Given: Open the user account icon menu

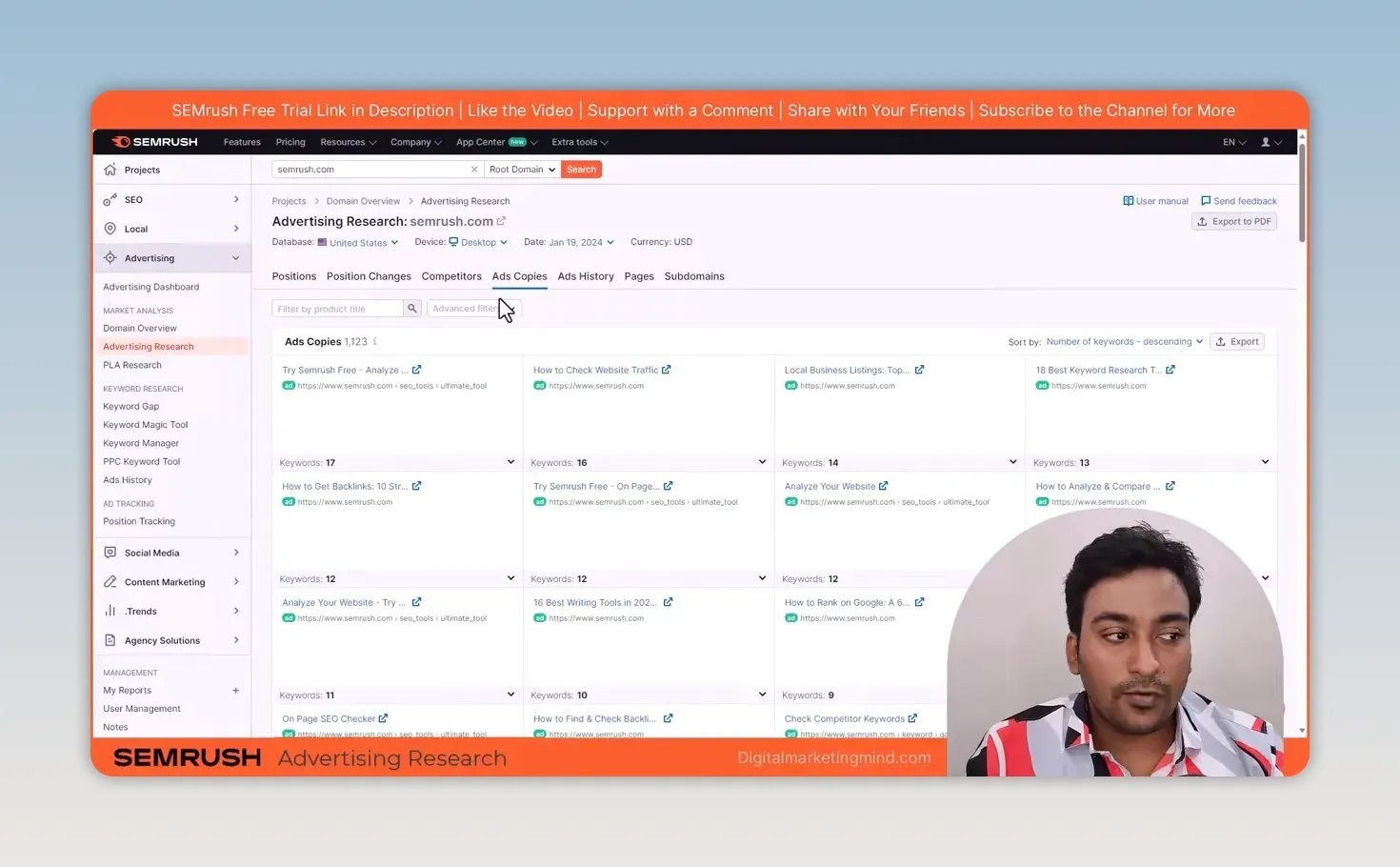Looking at the screenshot, I should click(1270, 142).
